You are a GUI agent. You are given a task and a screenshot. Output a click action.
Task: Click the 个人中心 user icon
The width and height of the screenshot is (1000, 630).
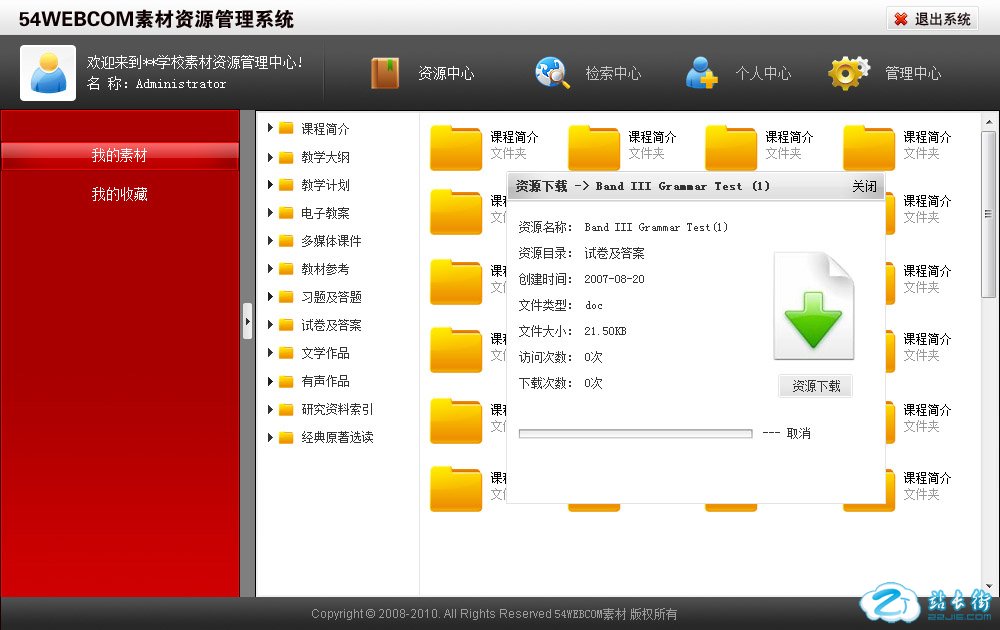click(x=701, y=73)
